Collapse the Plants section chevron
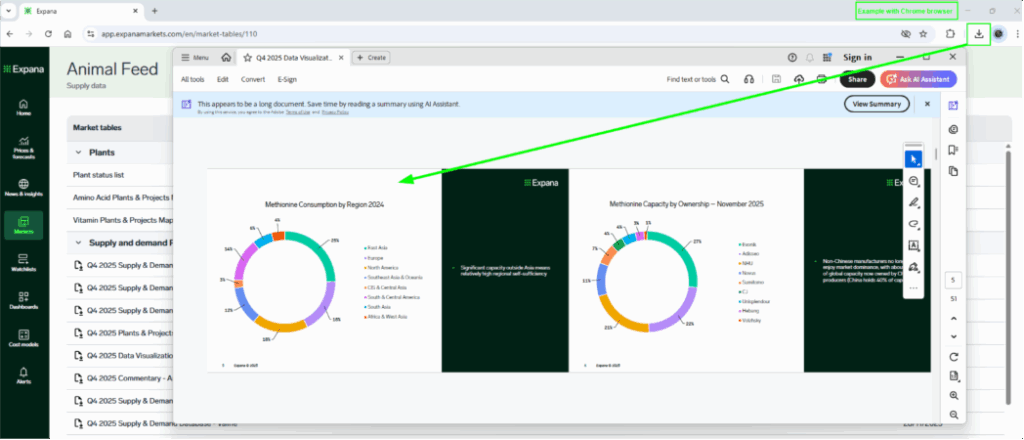 tap(79, 152)
